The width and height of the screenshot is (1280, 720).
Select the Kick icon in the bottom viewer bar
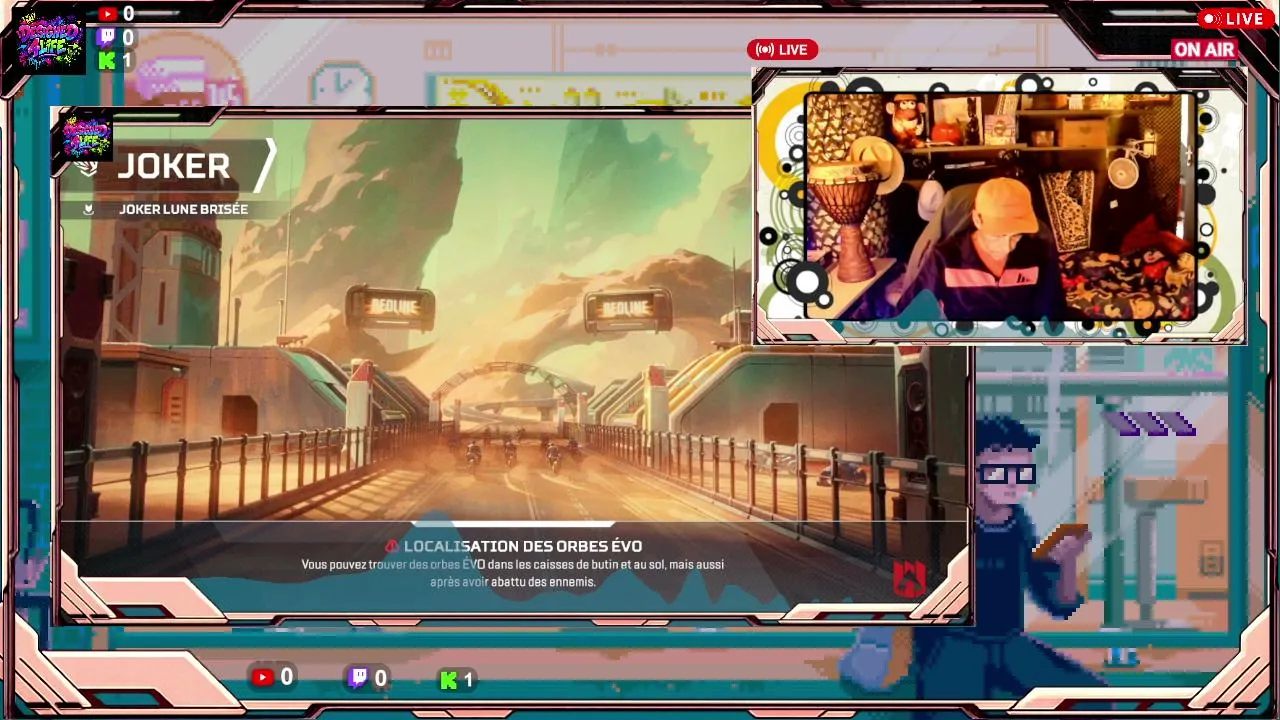point(448,680)
